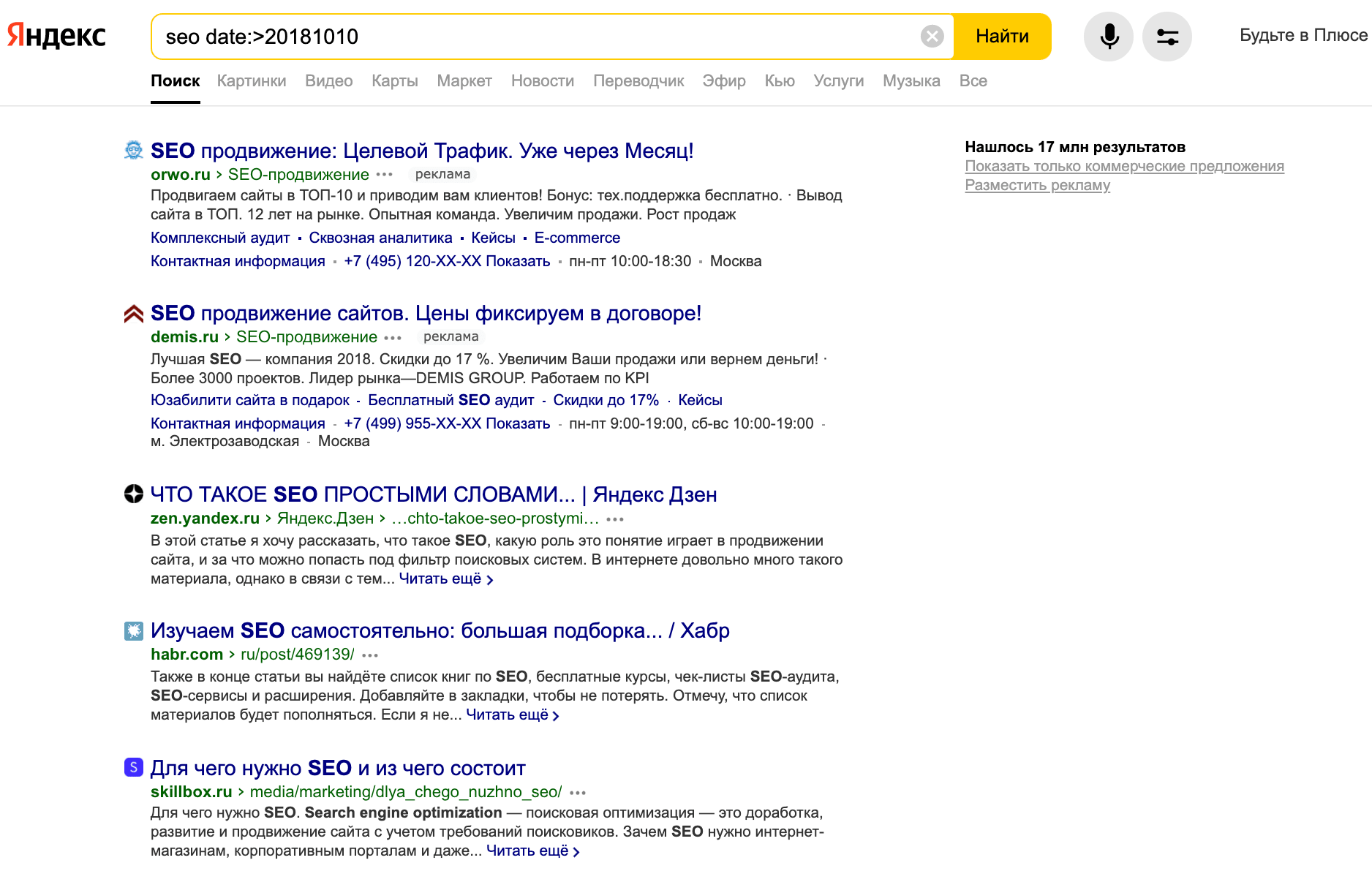
Task: Open three-dot menu for skillbox.ru result
Action: tap(578, 793)
